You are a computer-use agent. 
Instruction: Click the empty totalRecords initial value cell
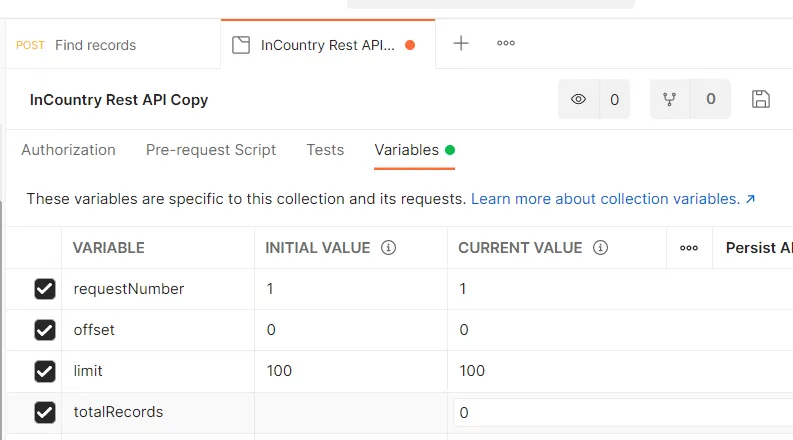point(351,412)
